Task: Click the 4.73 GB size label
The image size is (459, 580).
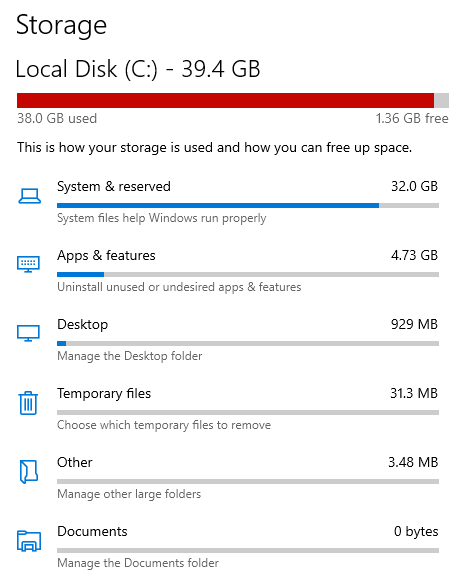Action: coord(415,255)
